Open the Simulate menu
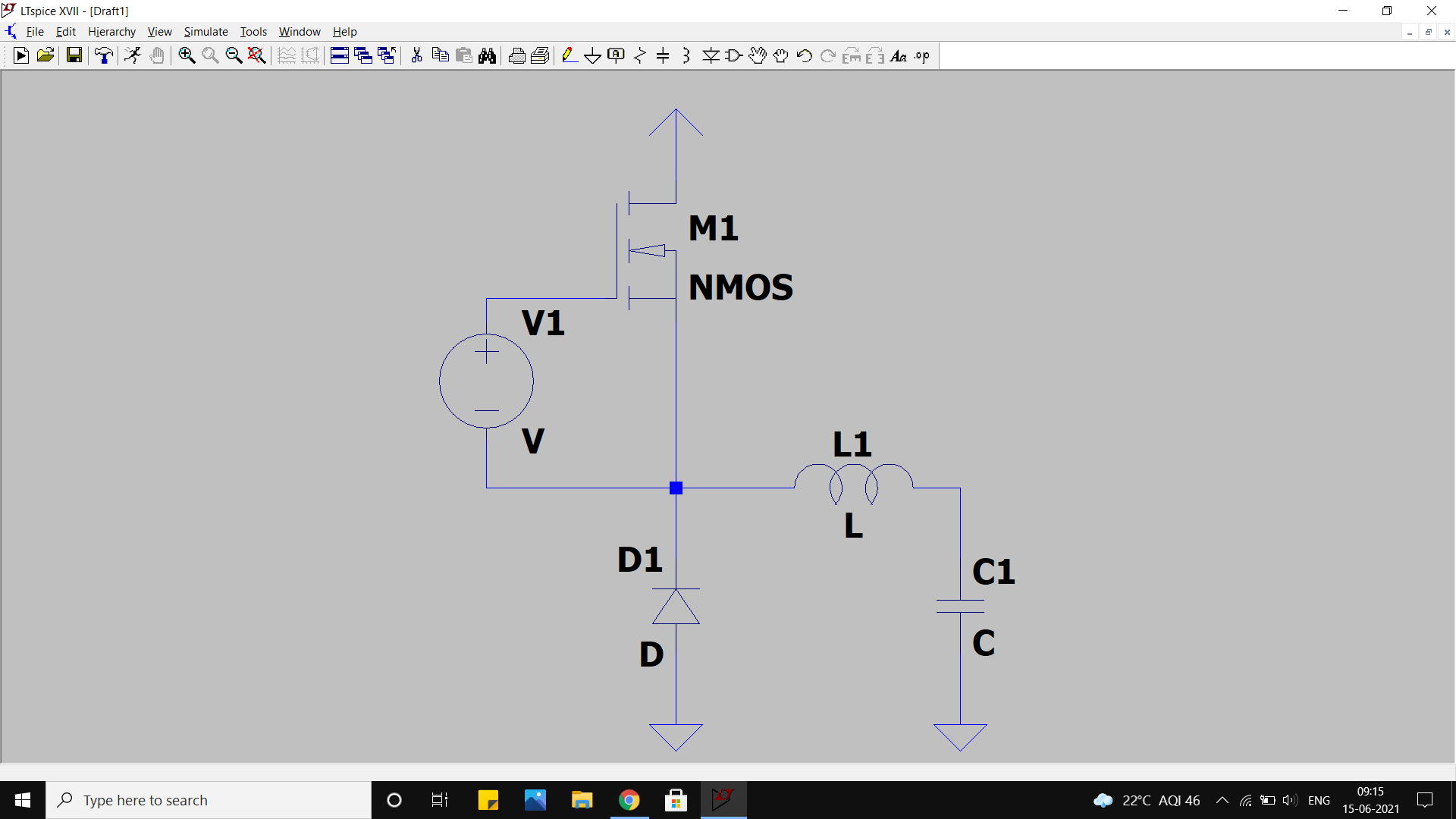The image size is (1456, 819). coord(203,31)
